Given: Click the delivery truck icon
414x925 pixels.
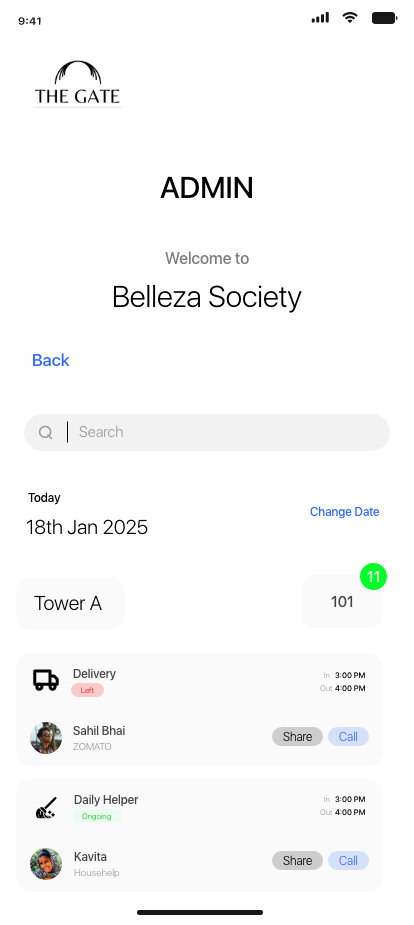Looking at the screenshot, I should tap(45, 680).
